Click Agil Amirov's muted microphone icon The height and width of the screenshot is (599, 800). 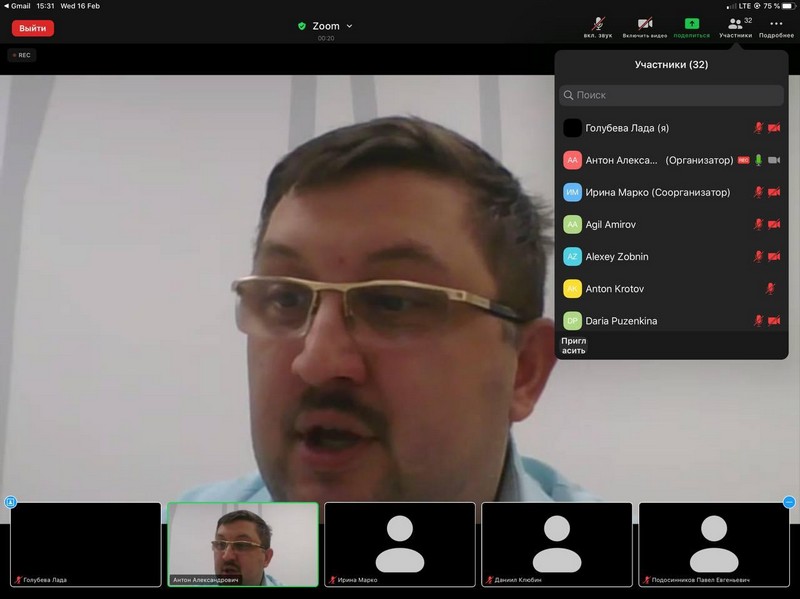coord(758,224)
